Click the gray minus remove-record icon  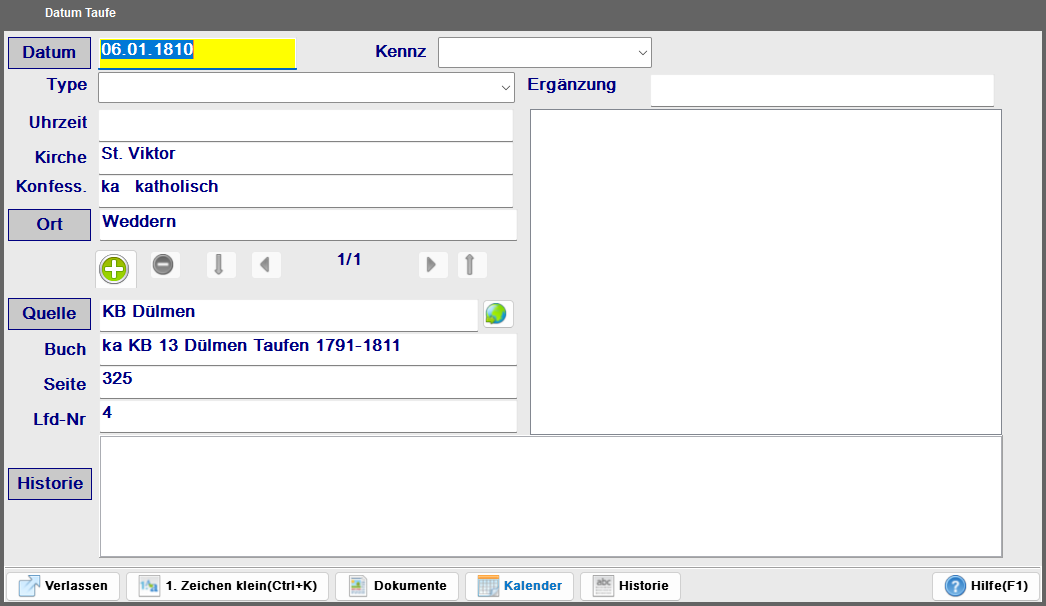tap(163, 265)
